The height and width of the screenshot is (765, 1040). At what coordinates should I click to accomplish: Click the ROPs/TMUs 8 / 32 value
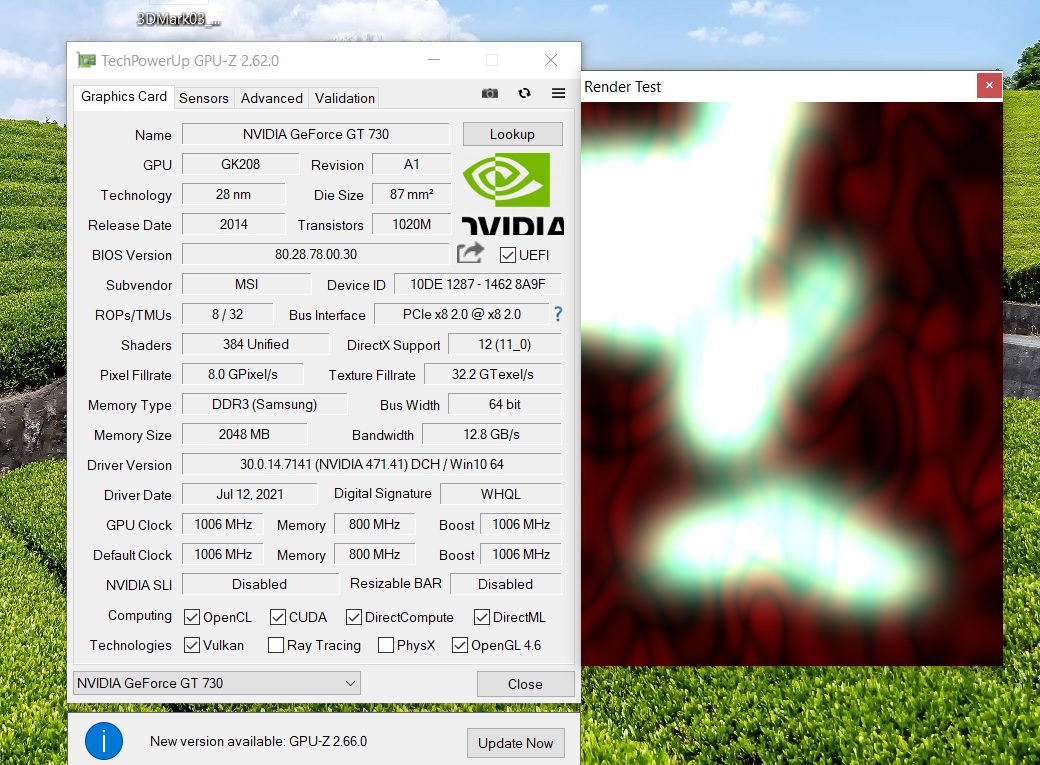(228, 314)
